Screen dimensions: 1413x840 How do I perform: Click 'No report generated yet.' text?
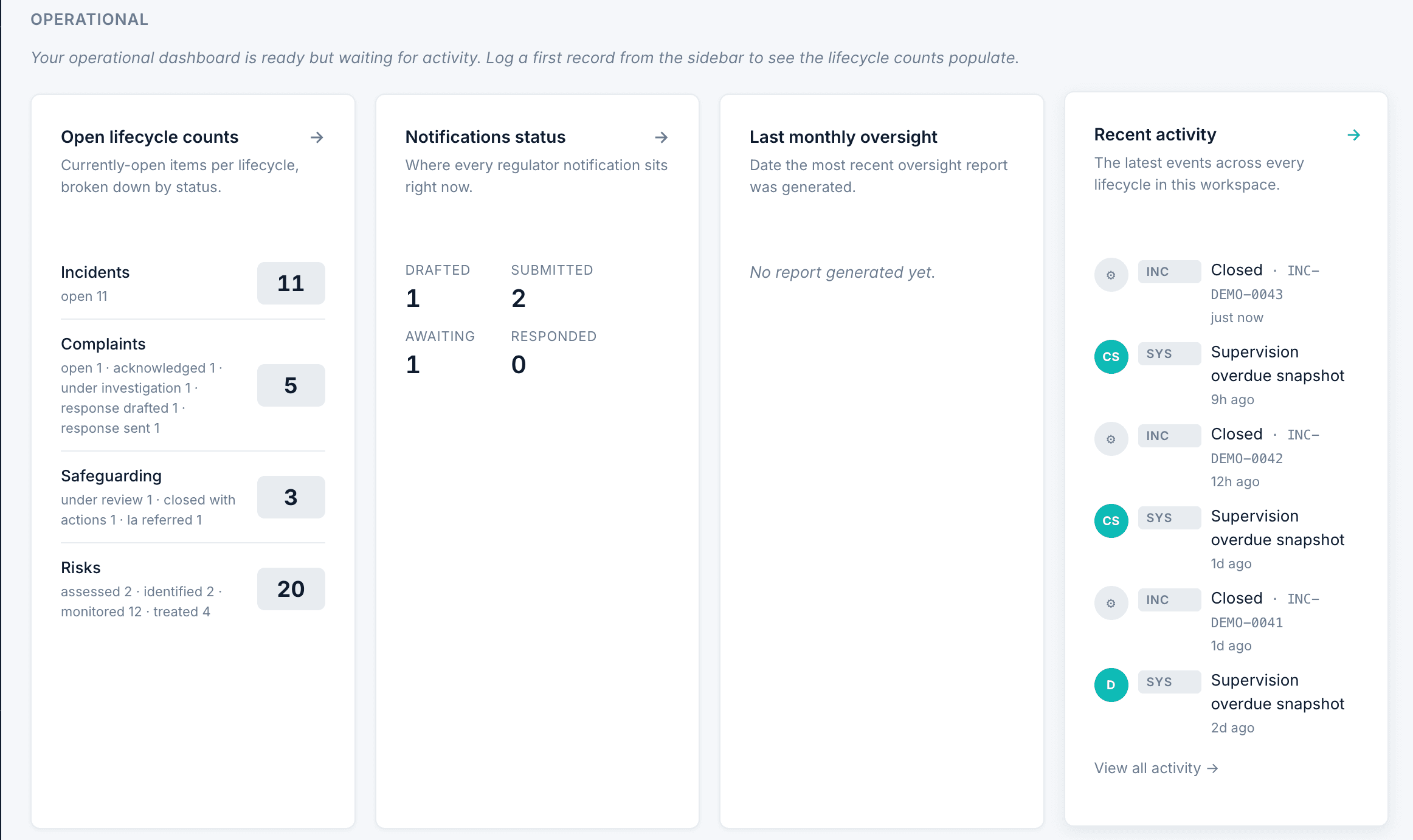(842, 272)
